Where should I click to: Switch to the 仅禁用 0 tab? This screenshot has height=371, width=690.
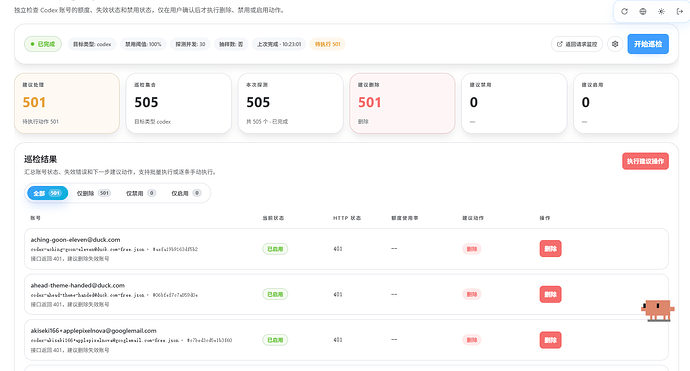coord(141,193)
